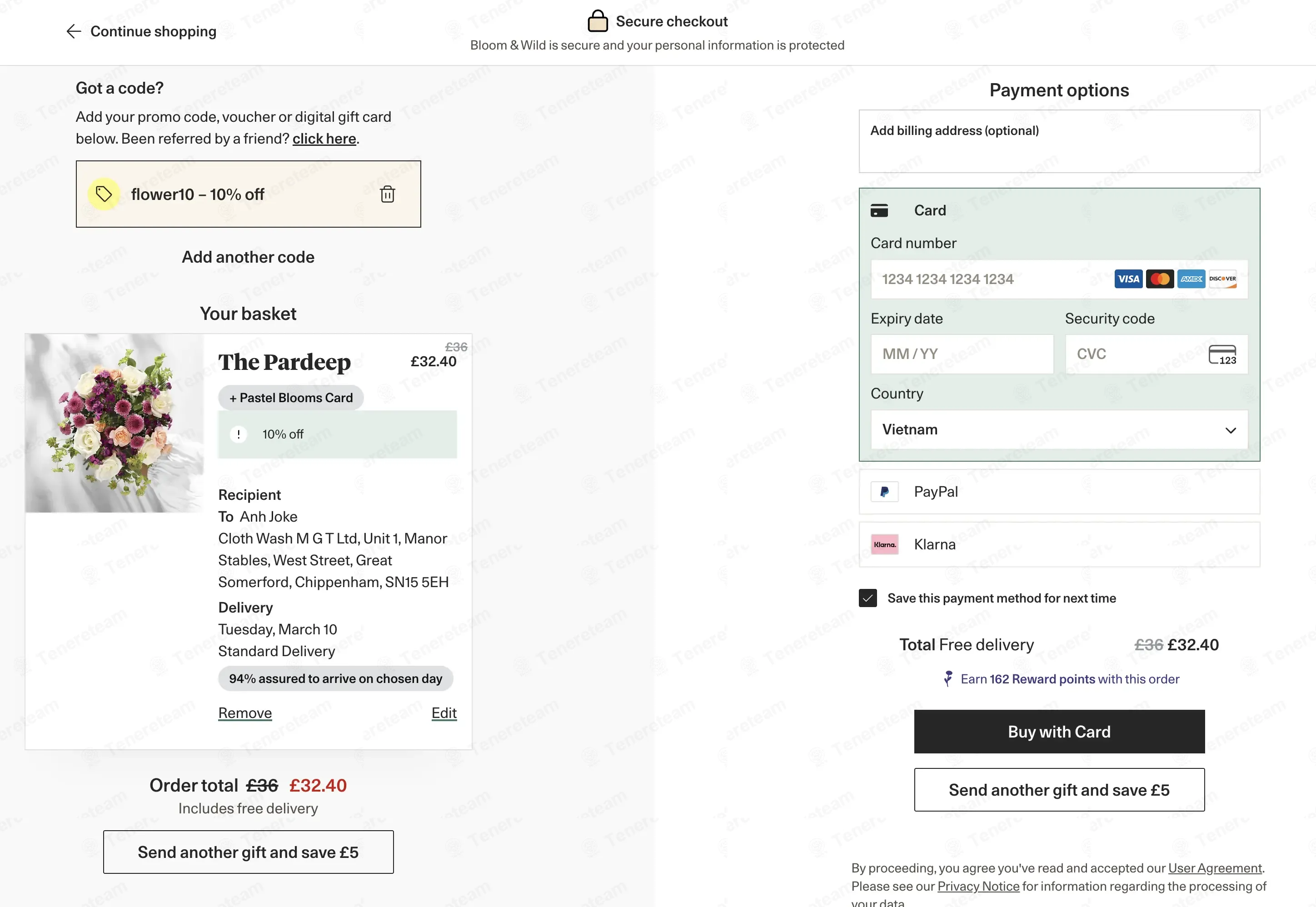Select the Klarna payment option
This screenshot has width=1316, height=907.
pos(1059,544)
